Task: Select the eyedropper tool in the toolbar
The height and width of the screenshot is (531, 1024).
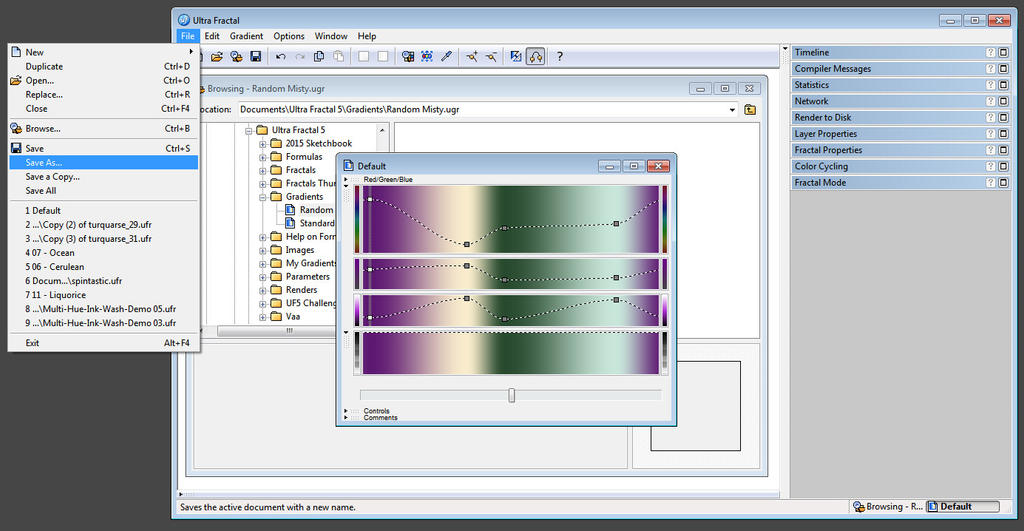Action: click(x=447, y=57)
